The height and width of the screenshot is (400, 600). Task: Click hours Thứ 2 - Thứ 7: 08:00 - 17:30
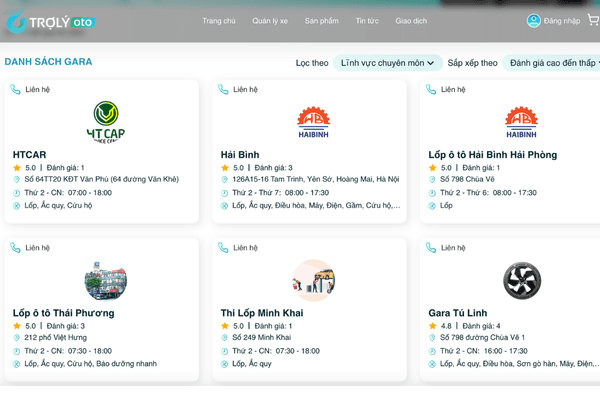pos(280,193)
